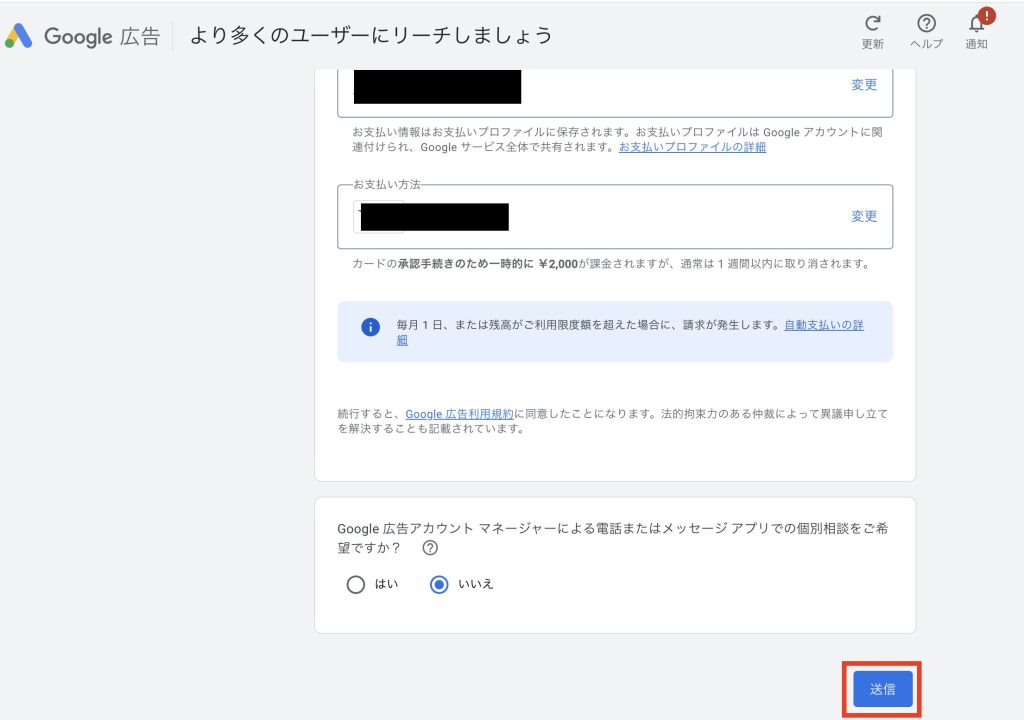Open the 通知 notifications bell
Viewport: 1024px width, 720px height.
point(977,24)
